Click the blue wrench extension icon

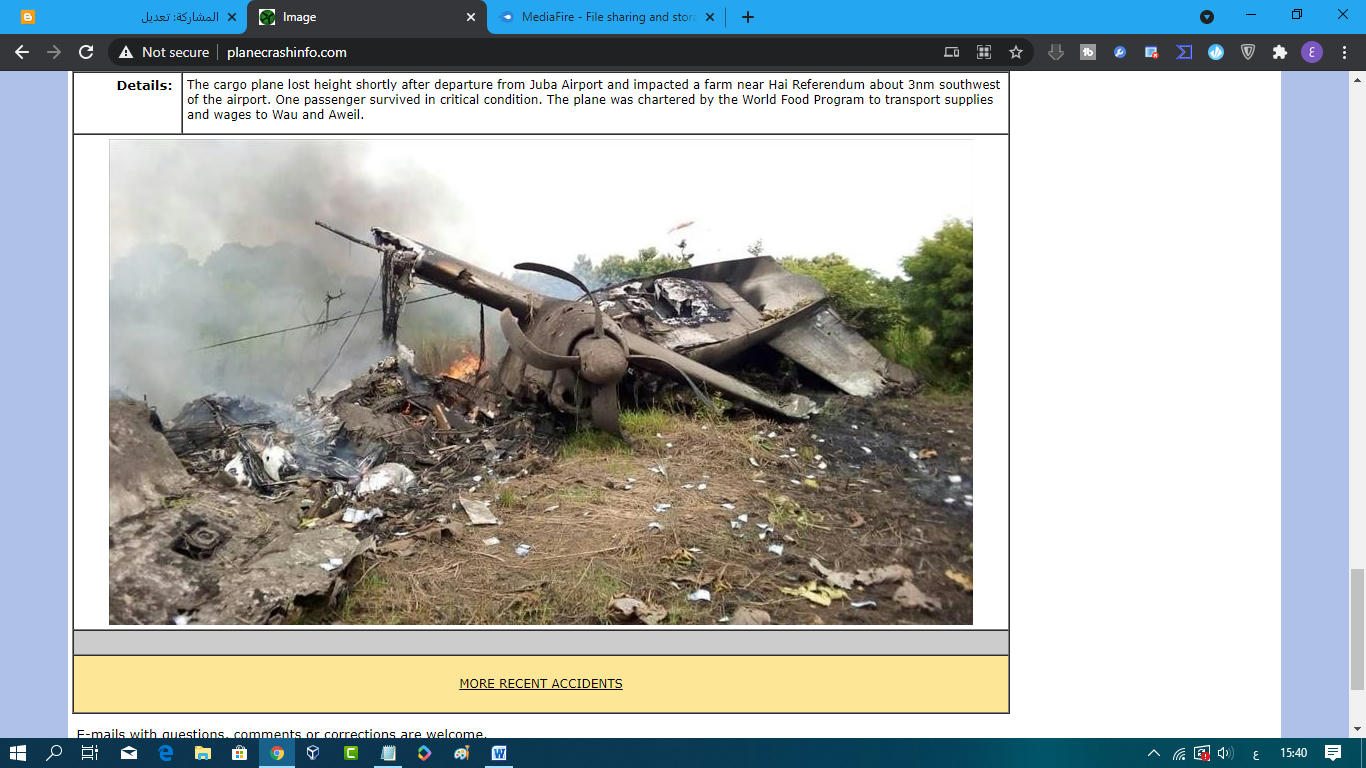[x=1120, y=52]
